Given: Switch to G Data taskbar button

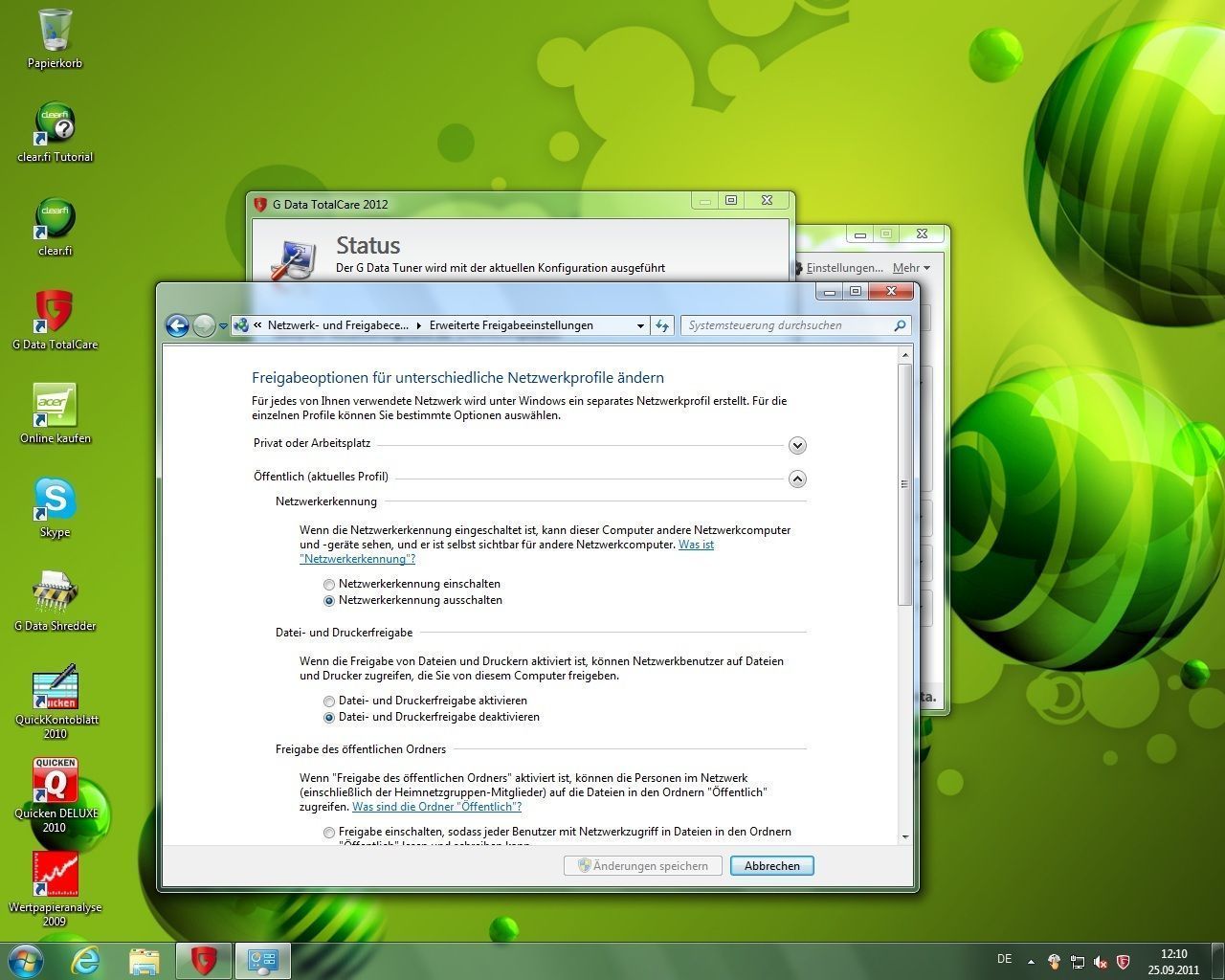Looking at the screenshot, I should point(204,961).
